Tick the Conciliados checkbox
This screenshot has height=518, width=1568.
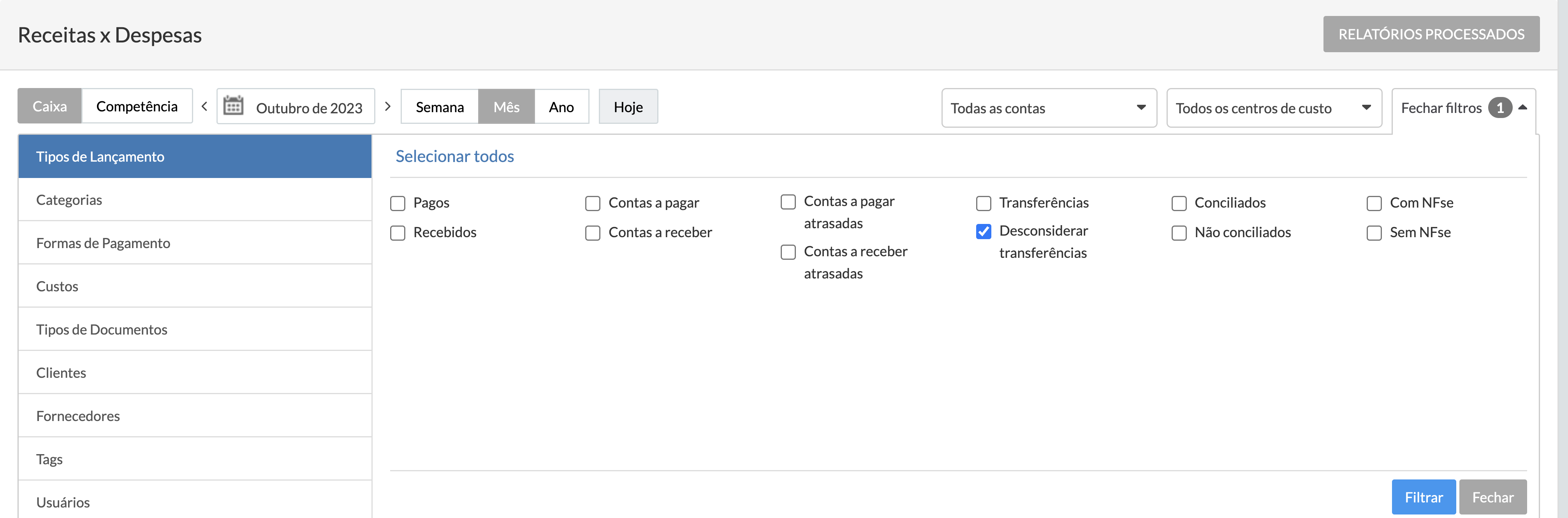pos(1179,203)
